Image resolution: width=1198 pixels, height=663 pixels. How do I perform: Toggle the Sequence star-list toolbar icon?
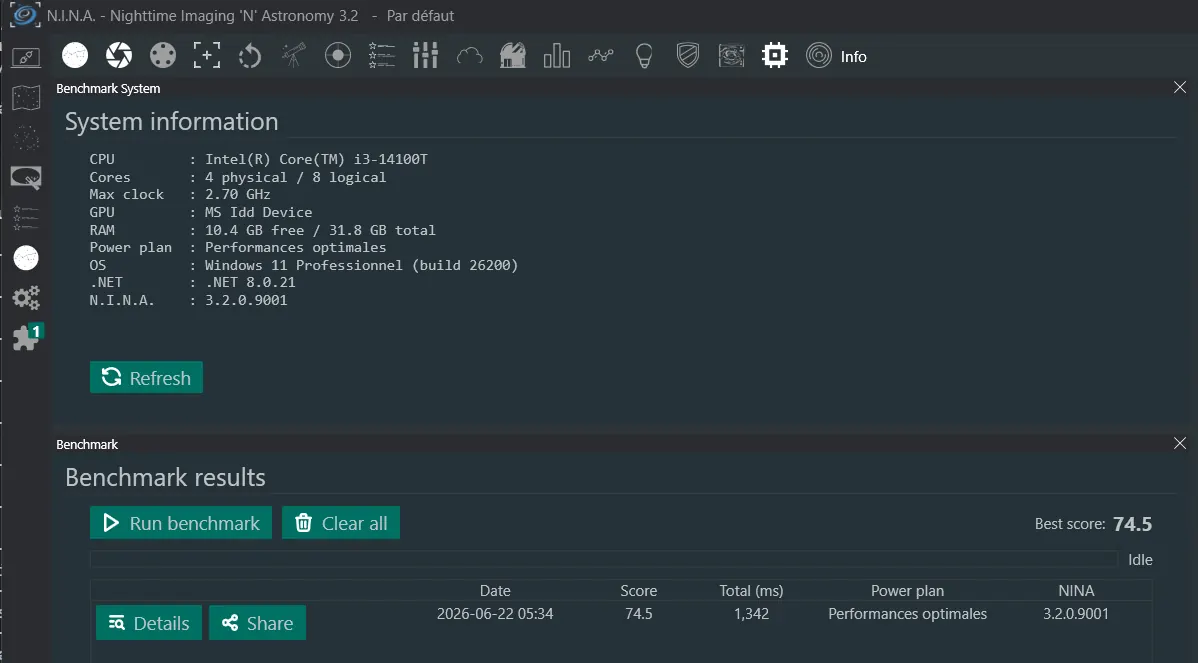pyautogui.click(x=381, y=56)
